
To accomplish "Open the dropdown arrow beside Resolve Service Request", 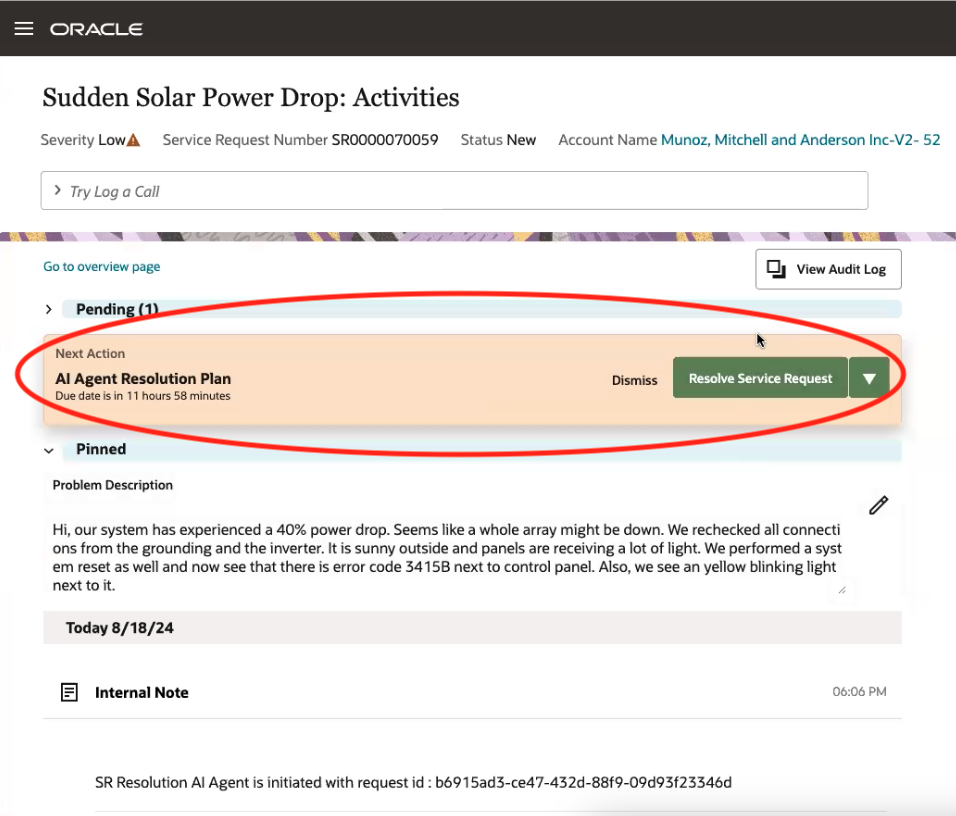I will (869, 378).
